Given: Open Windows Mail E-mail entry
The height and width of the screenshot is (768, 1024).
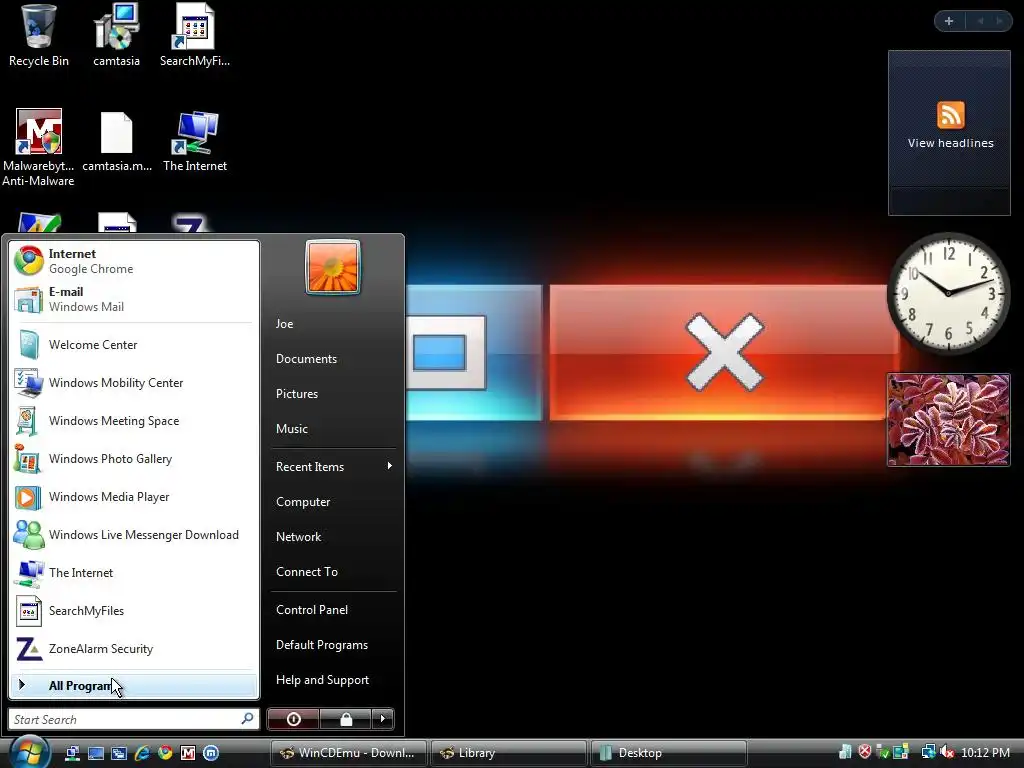Looking at the screenshot, I should (134, 299).
